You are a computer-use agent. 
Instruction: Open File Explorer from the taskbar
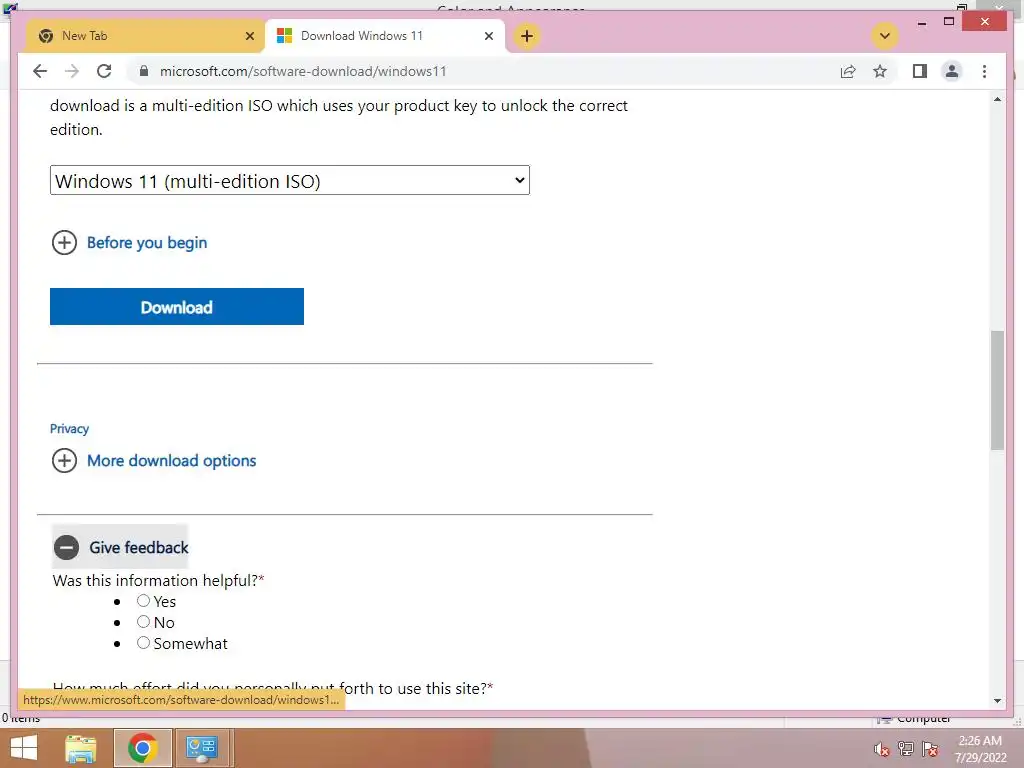(x=81, y=748)
